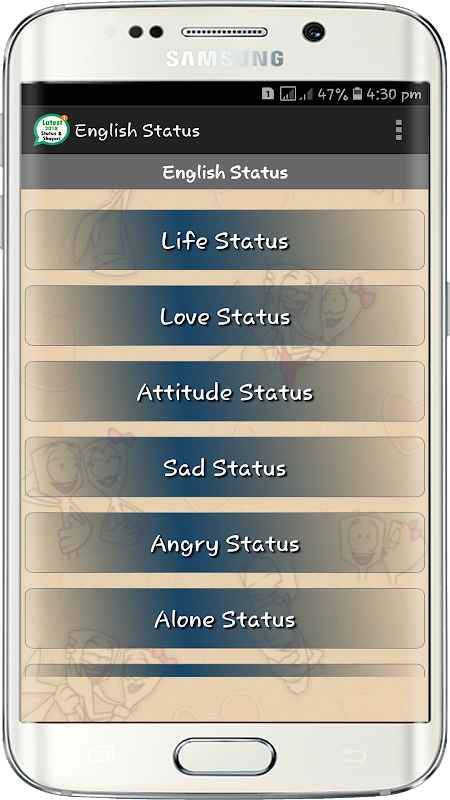Screen dimensions: 450x800
Task: Open the Angry Status category
Action: 225,543
